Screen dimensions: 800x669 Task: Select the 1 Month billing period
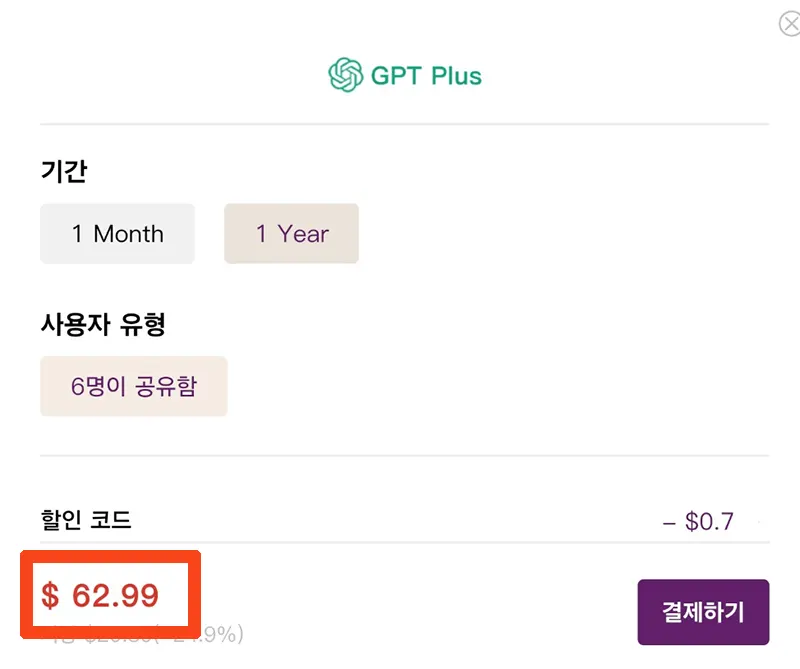pos(117,233)
